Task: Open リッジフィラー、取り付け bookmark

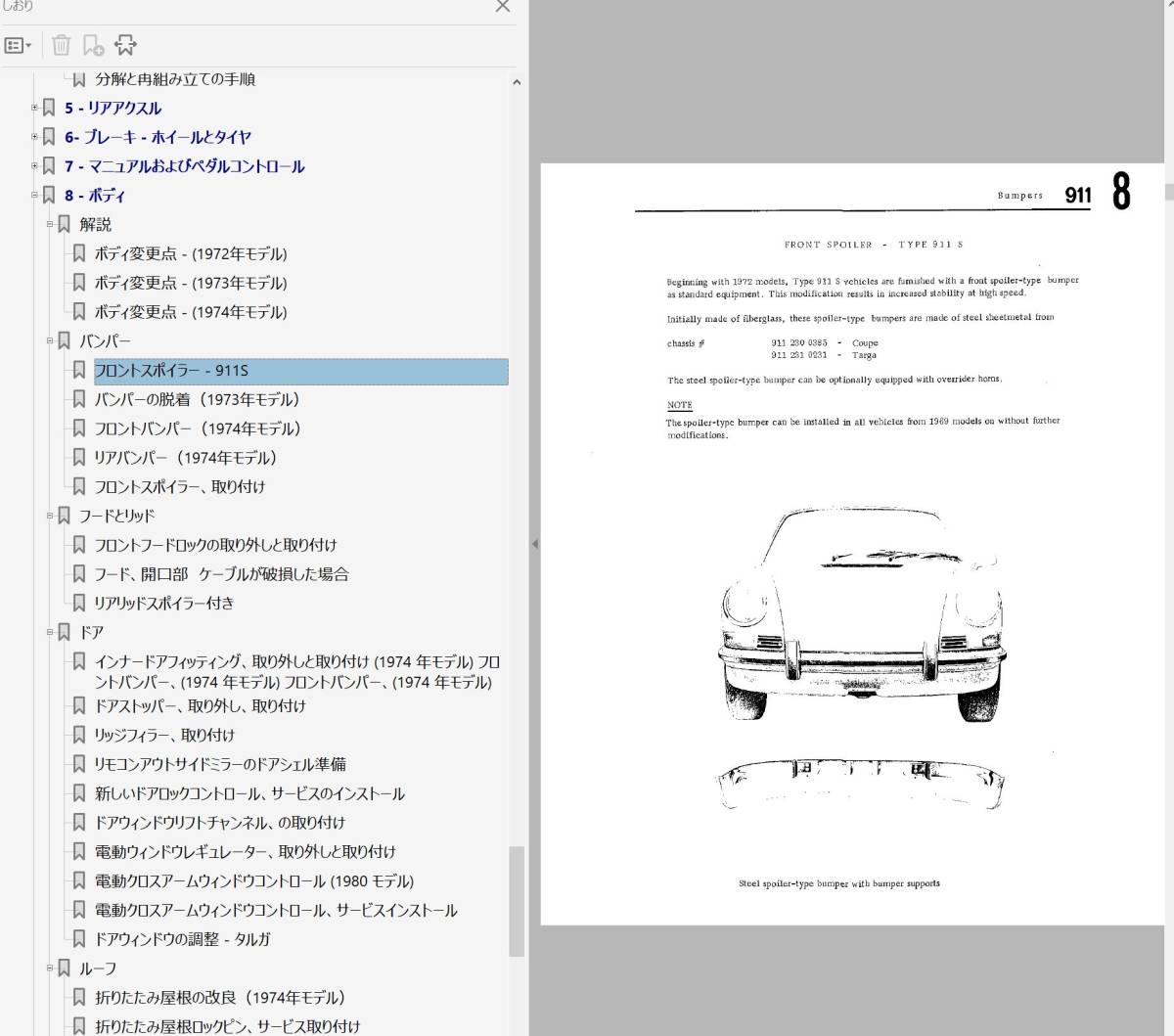Action: [x=164, y=736]
